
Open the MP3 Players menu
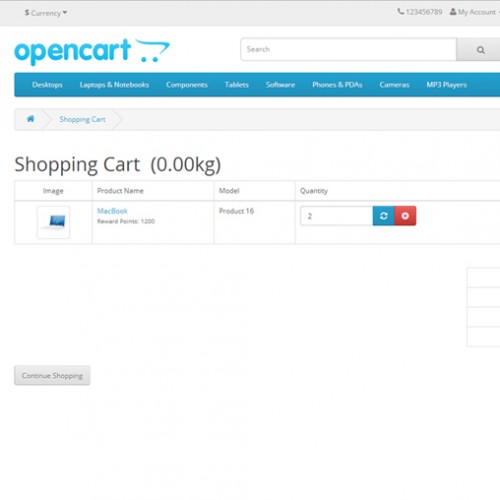(x=447, y=85)
